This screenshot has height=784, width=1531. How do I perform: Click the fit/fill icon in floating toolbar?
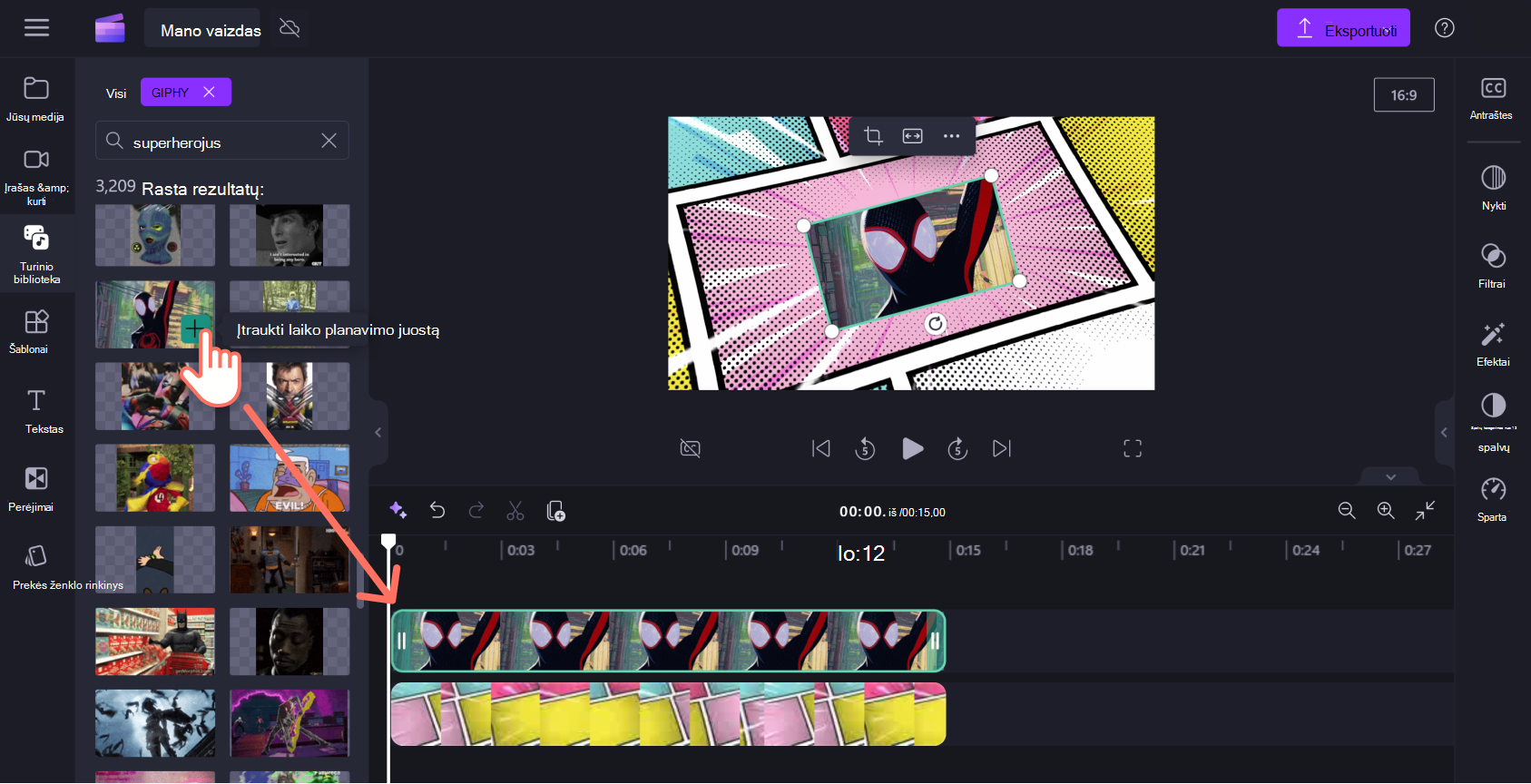pyautogui.click(x=912, y=136)
